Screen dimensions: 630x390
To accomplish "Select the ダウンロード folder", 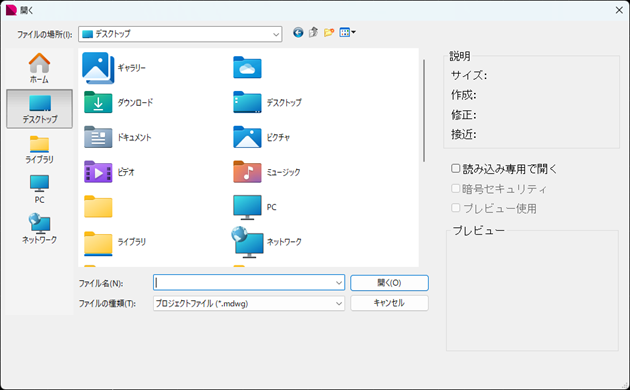I will click(x=119, y=102).
